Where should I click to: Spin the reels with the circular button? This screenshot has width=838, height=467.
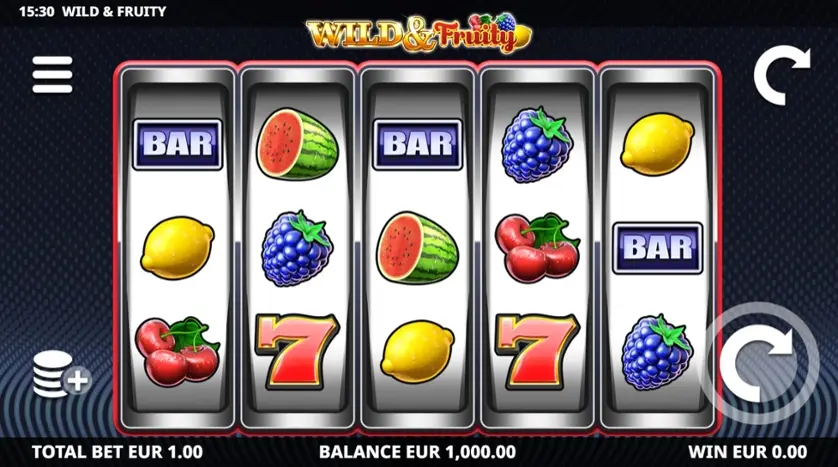[x=759, y=363]
